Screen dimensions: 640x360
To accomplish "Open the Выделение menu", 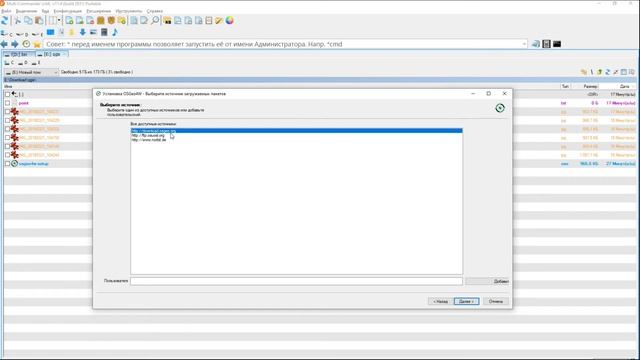I will click(26, 11).
